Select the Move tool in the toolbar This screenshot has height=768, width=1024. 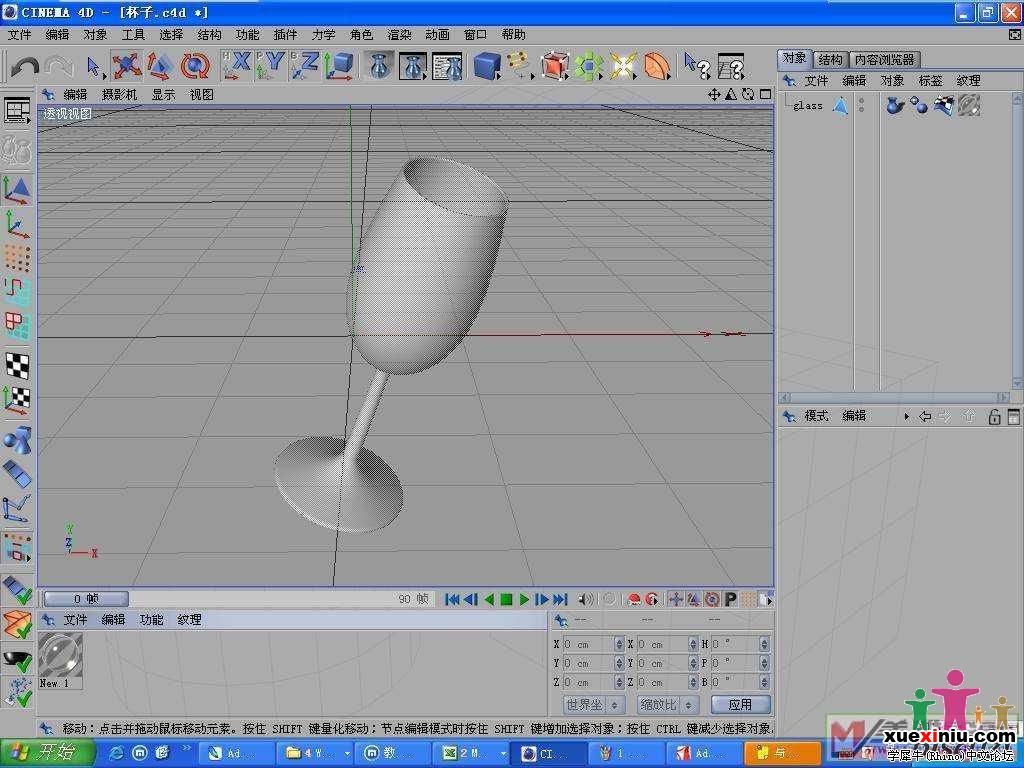pos(126,66)
